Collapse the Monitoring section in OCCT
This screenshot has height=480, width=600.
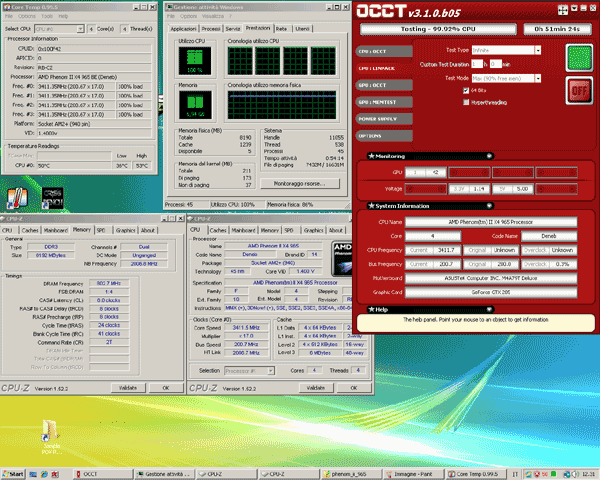(x=489, y=156)
